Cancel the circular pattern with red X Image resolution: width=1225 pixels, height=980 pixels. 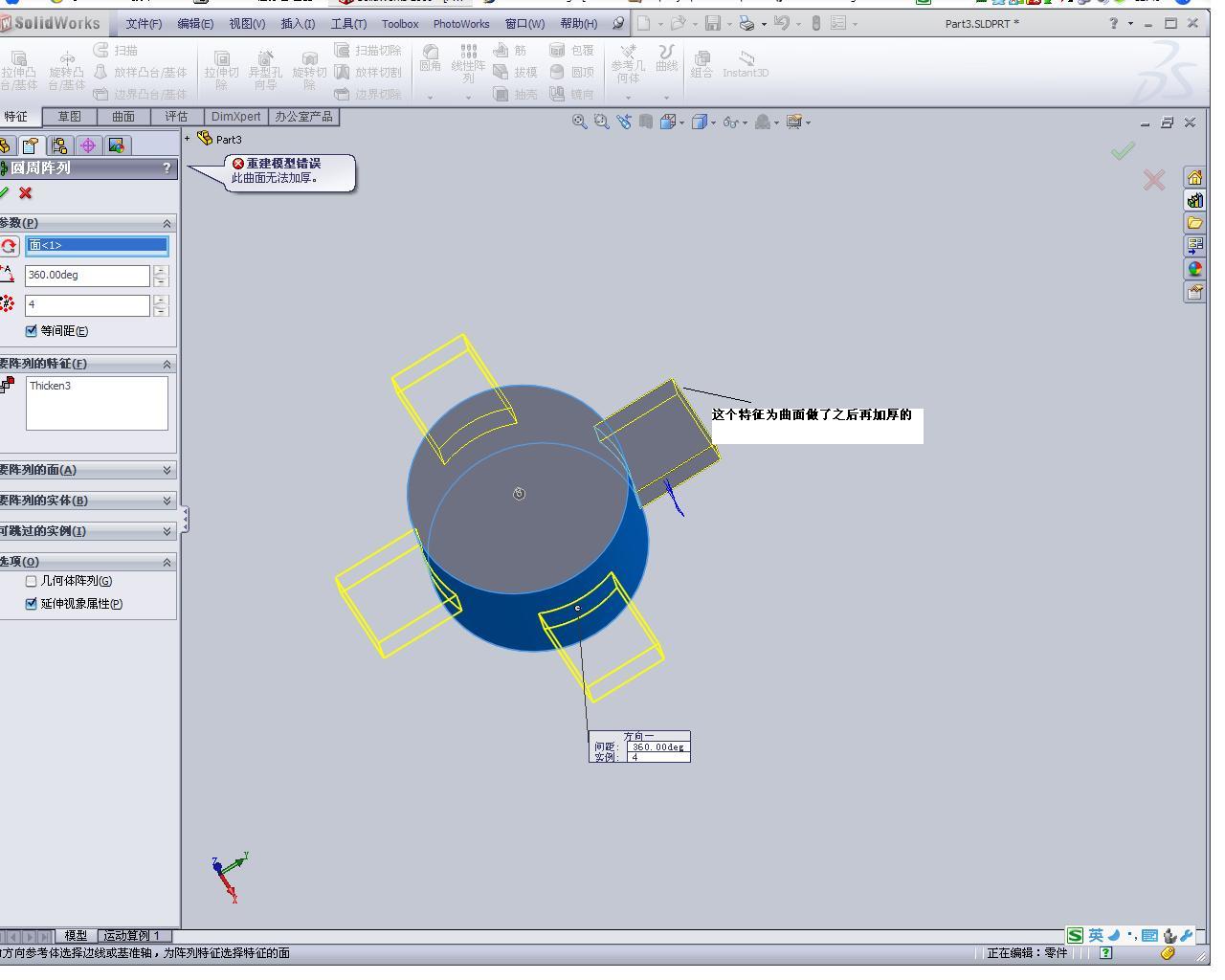[x=26, y=193]
